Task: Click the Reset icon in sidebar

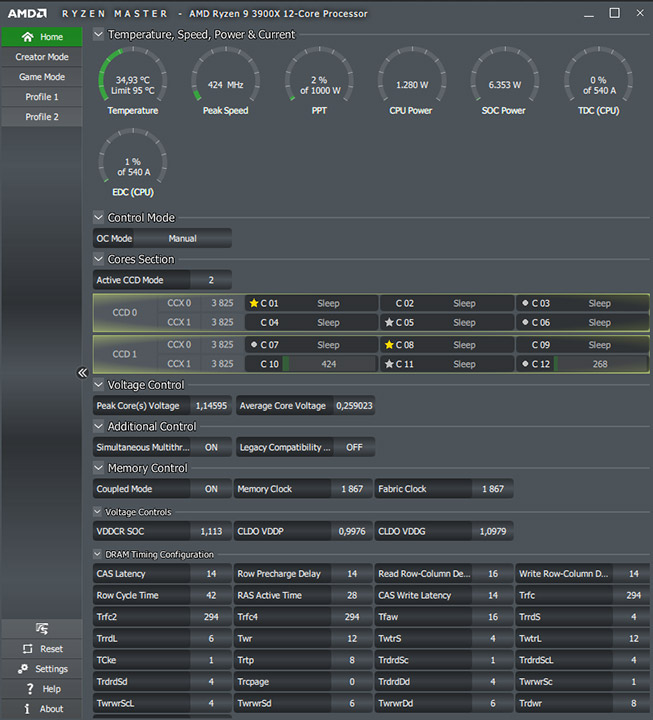Action: coord(28,649)
